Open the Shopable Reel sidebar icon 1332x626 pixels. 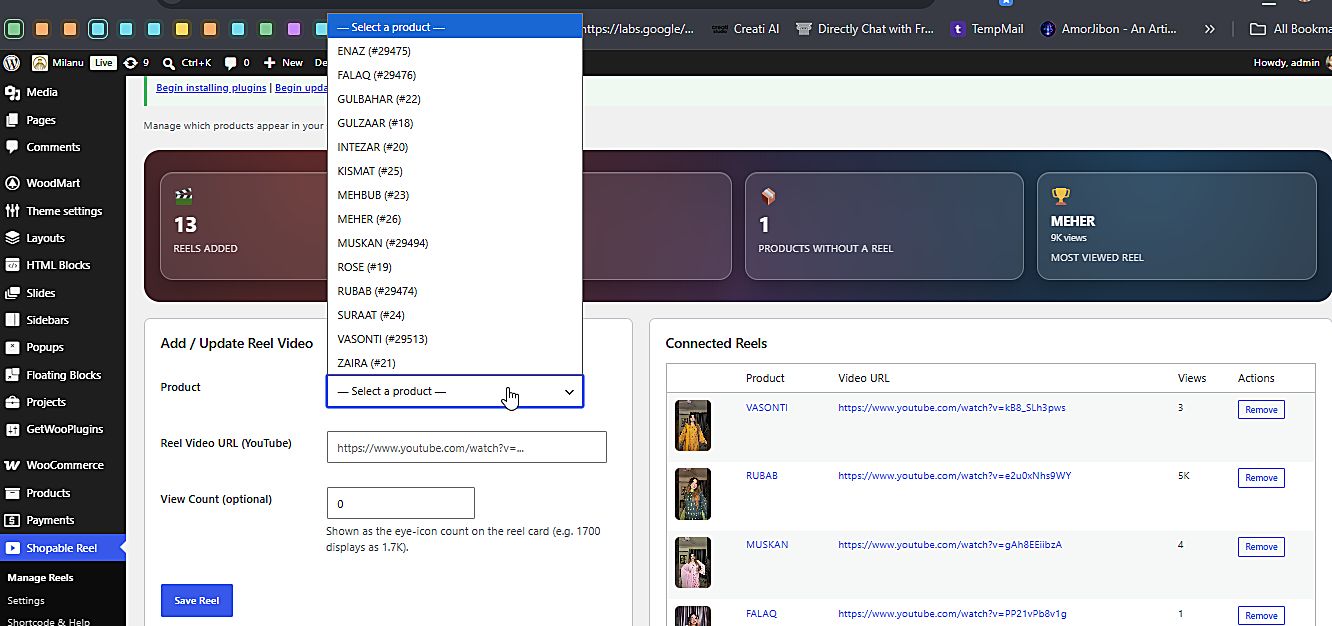(x=12, y=548)
